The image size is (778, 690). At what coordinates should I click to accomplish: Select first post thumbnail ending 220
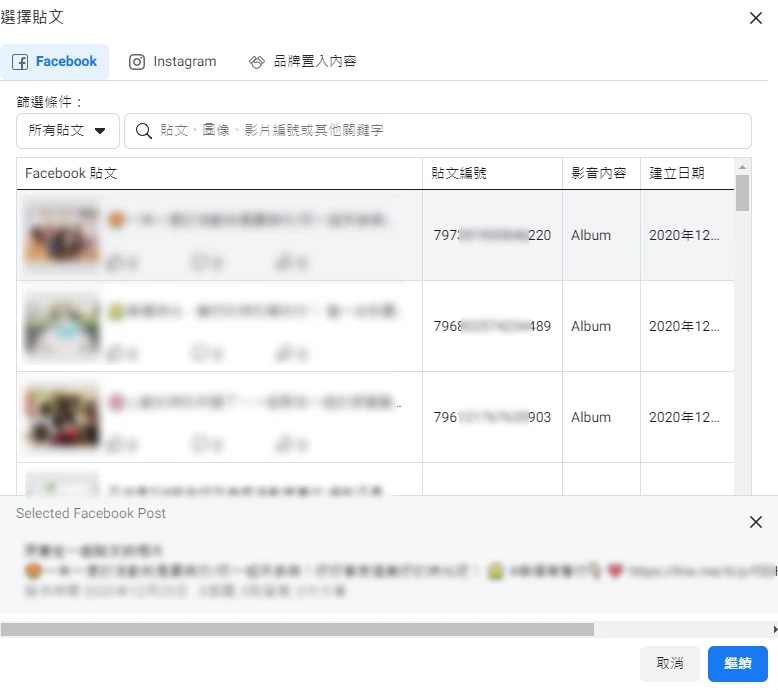[62, 233]
